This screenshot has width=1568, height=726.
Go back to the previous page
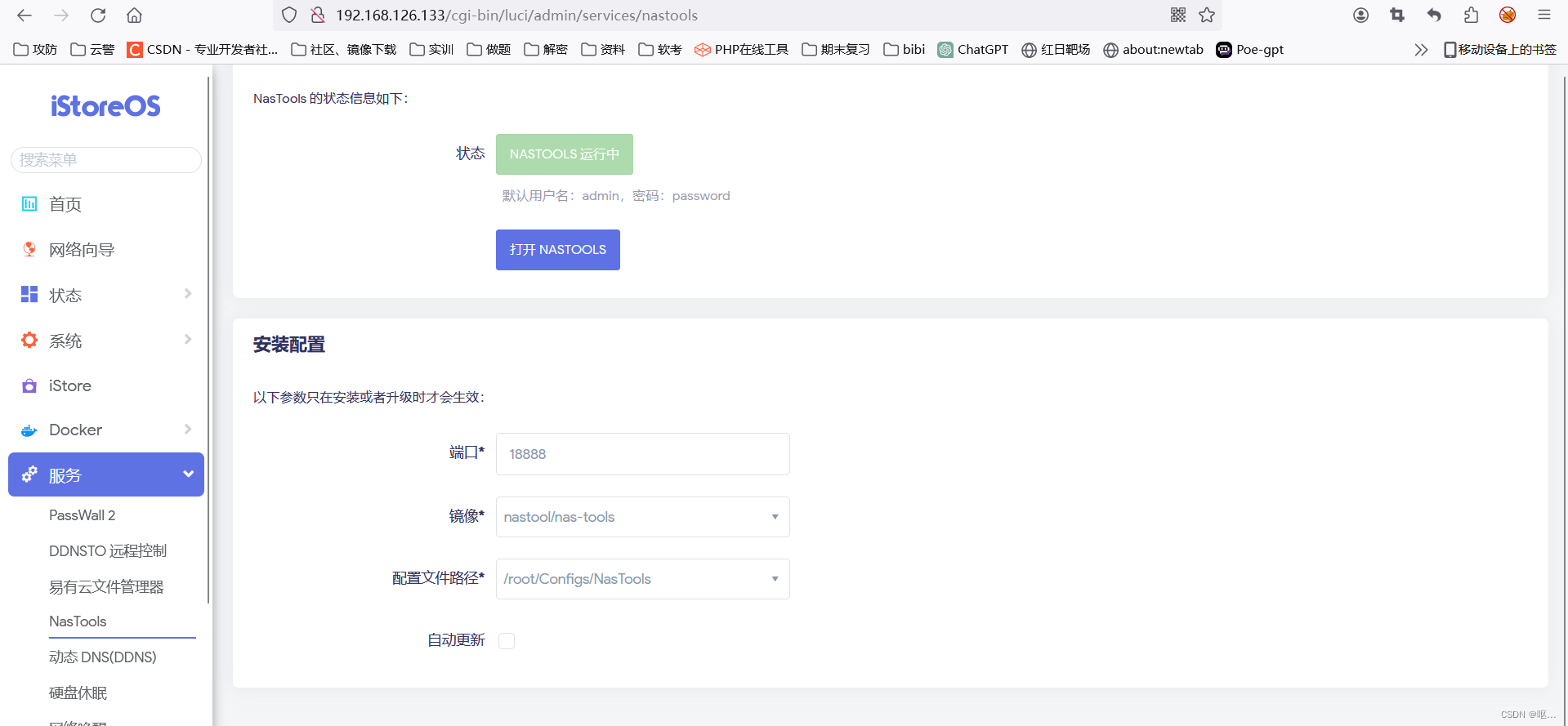[x=25, y=15]
